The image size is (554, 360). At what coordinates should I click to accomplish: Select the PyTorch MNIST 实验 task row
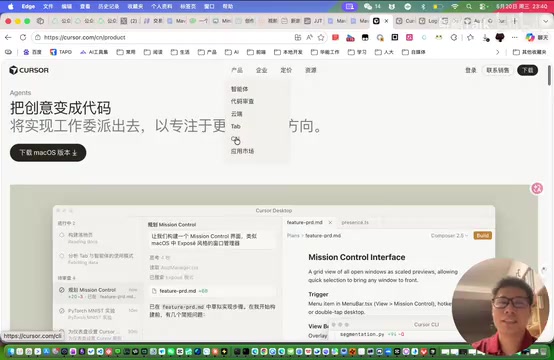(x=98, y=314)
